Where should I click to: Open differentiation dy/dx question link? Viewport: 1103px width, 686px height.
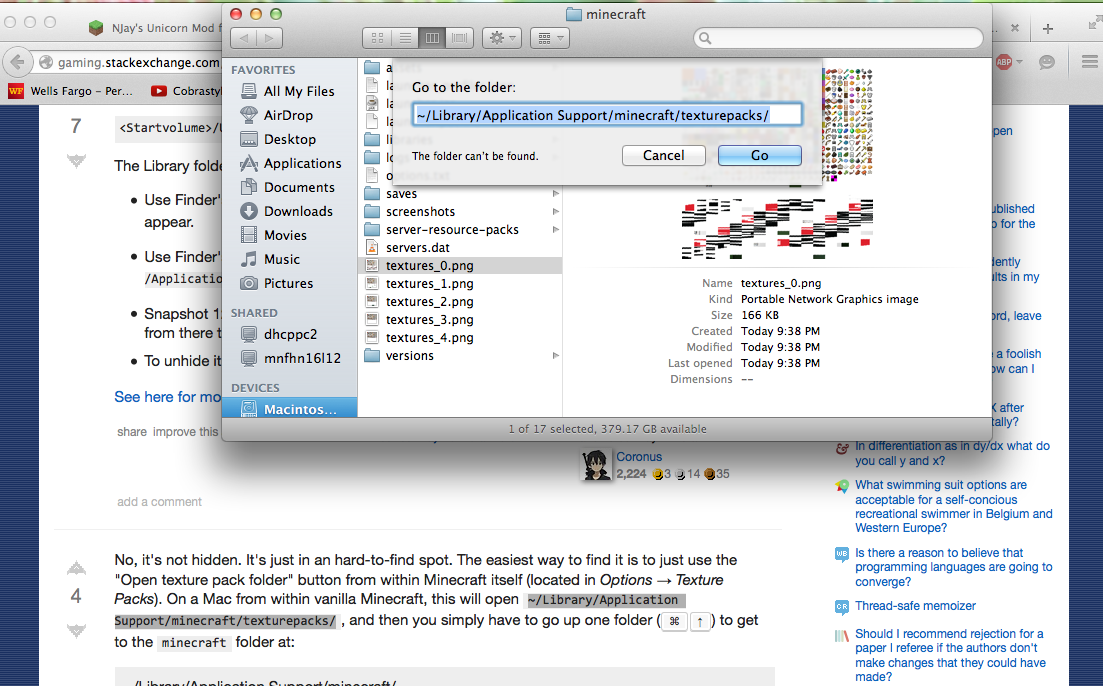pos(952,454)
